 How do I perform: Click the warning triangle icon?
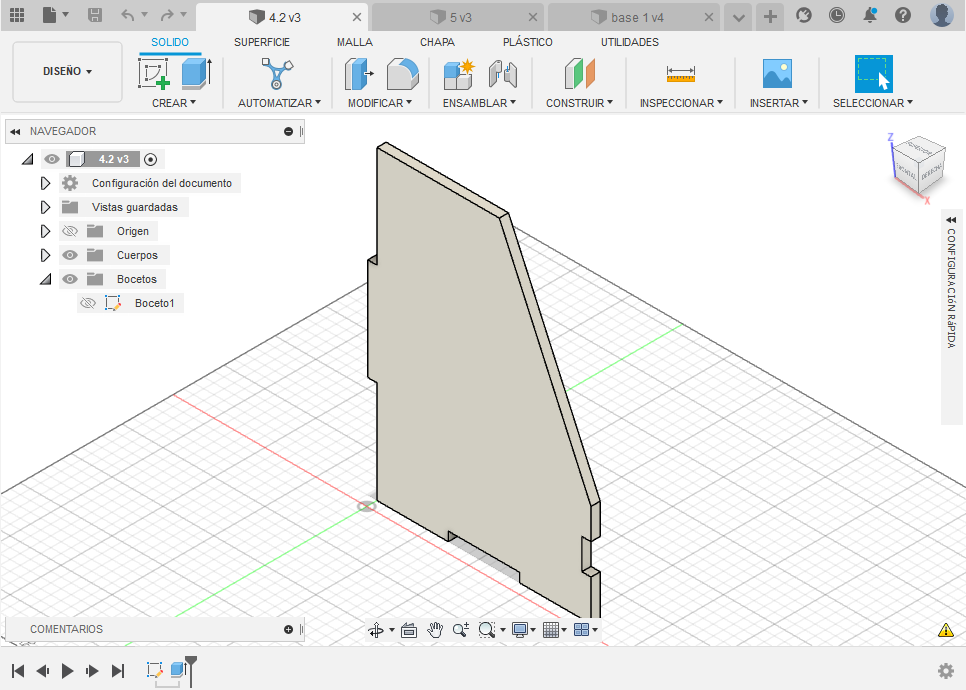(x=946, y=630)
